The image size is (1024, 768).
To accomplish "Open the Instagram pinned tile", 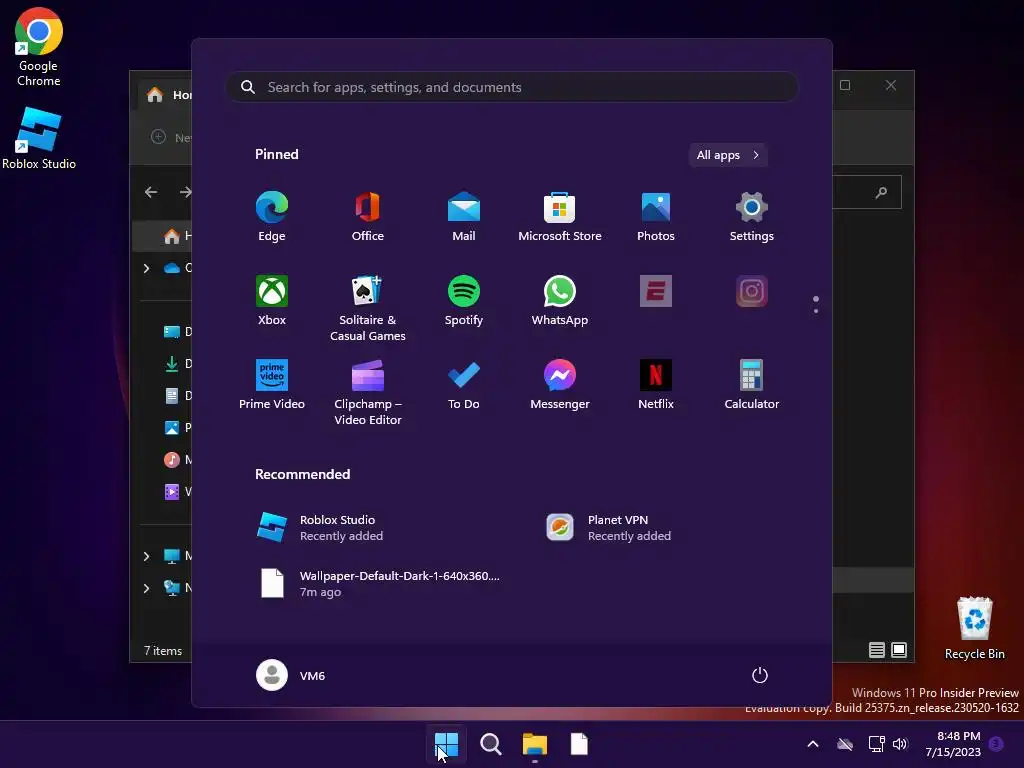I will pos(752,291).
